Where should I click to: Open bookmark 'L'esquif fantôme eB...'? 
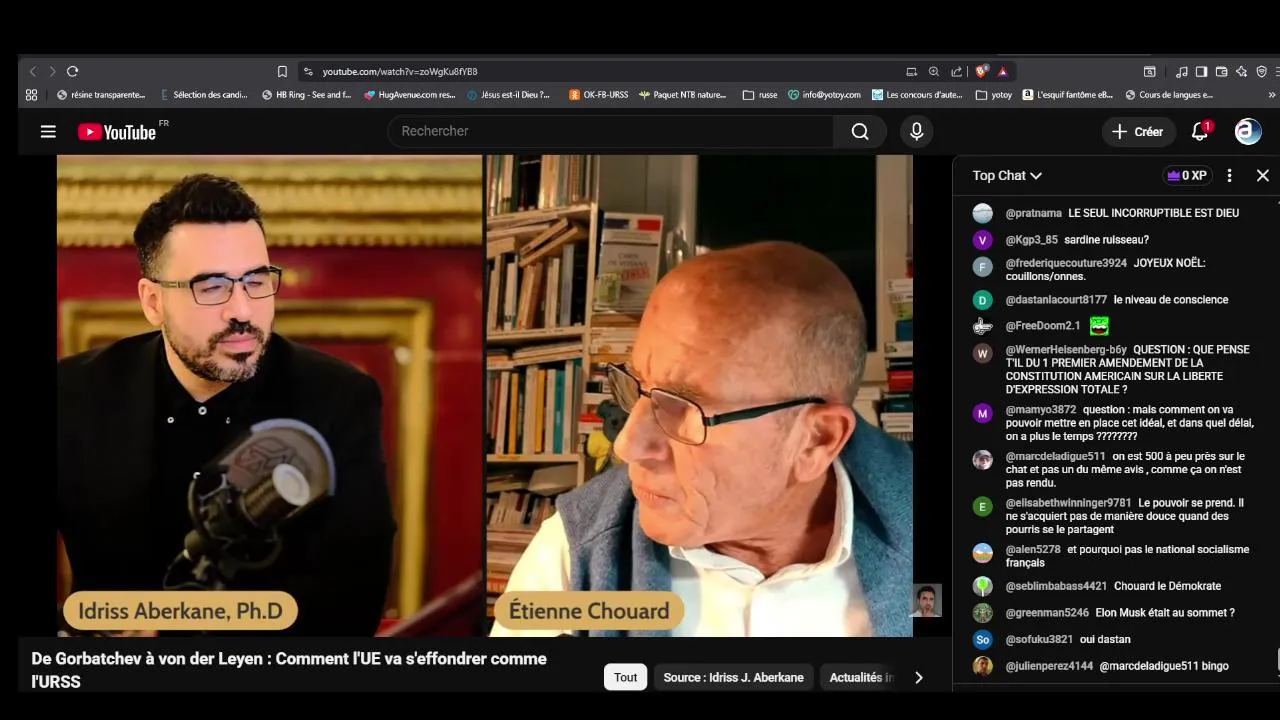point(1067,95)
